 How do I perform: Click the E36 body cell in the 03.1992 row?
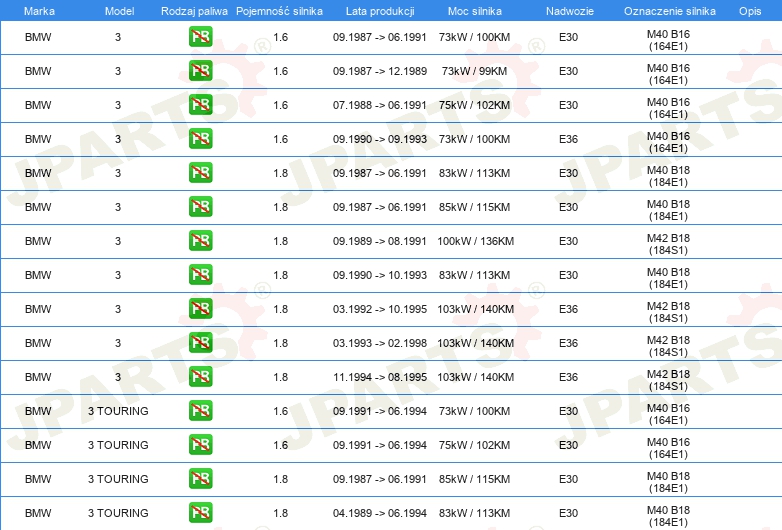click(569, 309)
